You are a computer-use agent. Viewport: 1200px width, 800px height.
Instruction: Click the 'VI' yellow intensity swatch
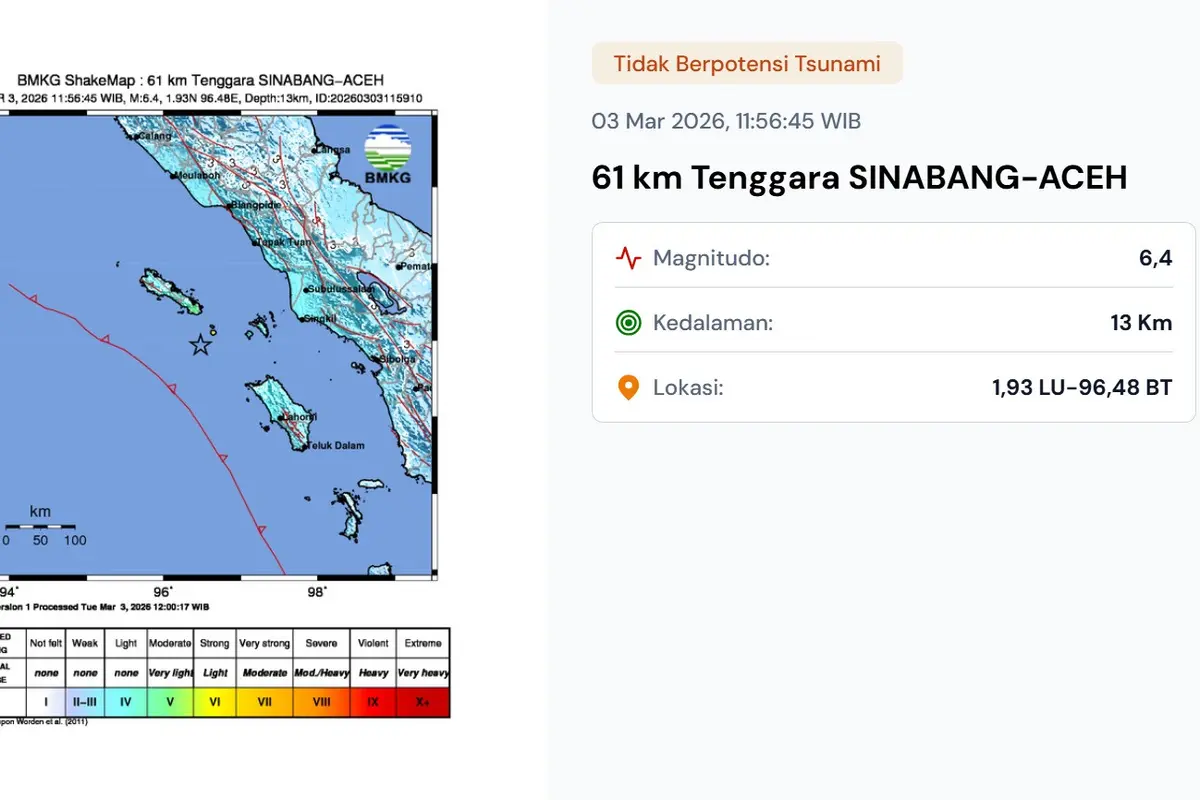click(214, 702)
